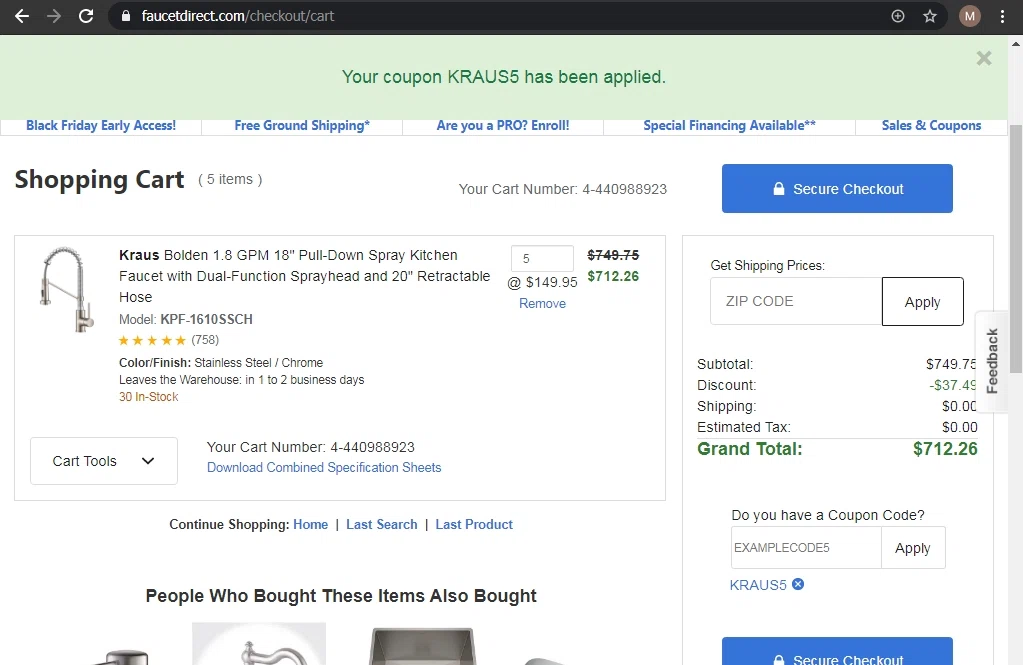This screenshot has height=665, width=1023.
Task: Click the coupon code input field
Action: pyautogui.click(x=806, y=548)
